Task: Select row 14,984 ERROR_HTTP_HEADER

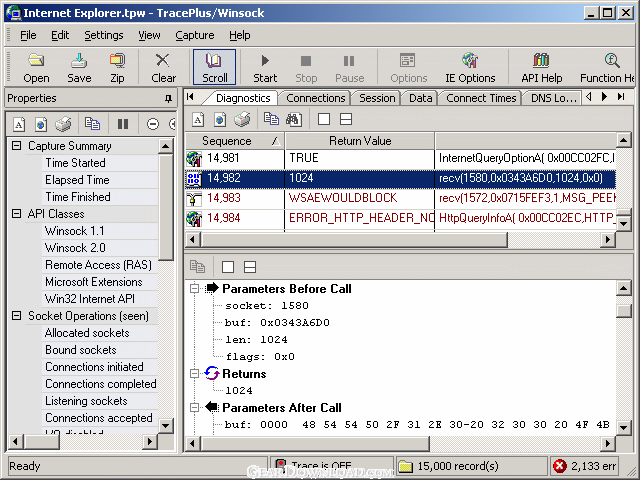Action: (x=400, y=218)
